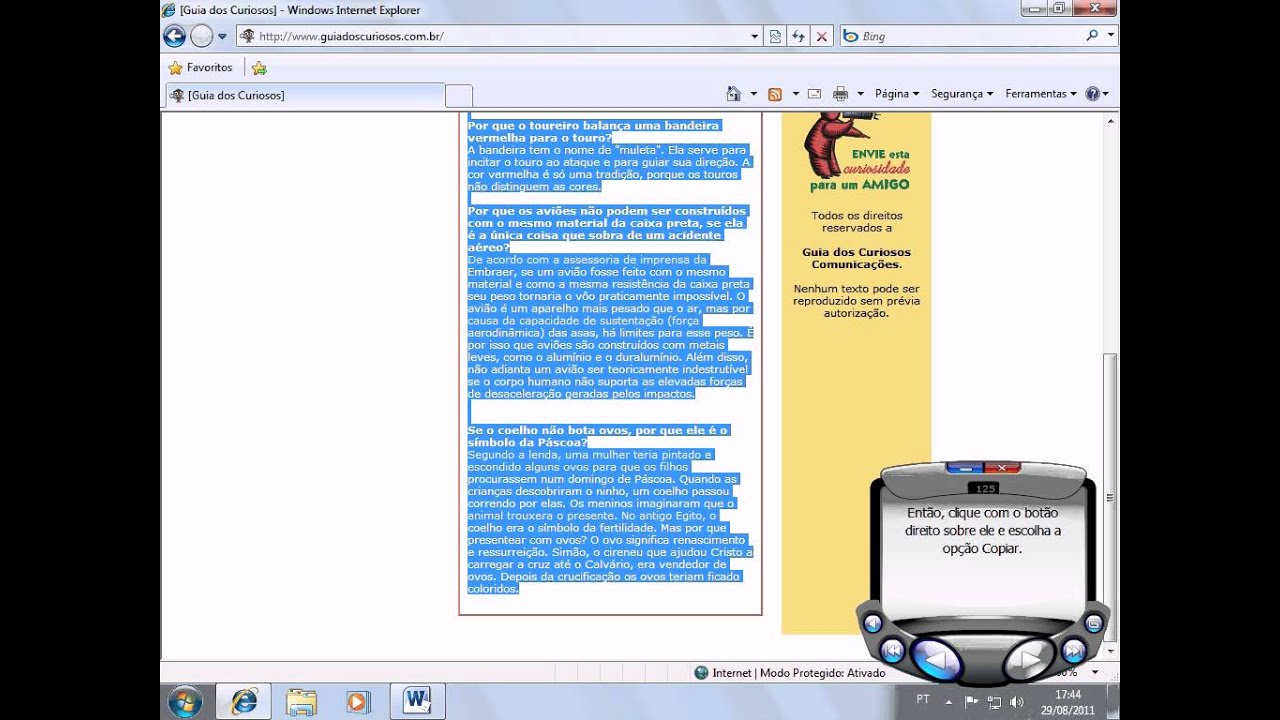Click the volume speaker tray icon
This screenshot has width=1280, height=720.
point(1016,701)
